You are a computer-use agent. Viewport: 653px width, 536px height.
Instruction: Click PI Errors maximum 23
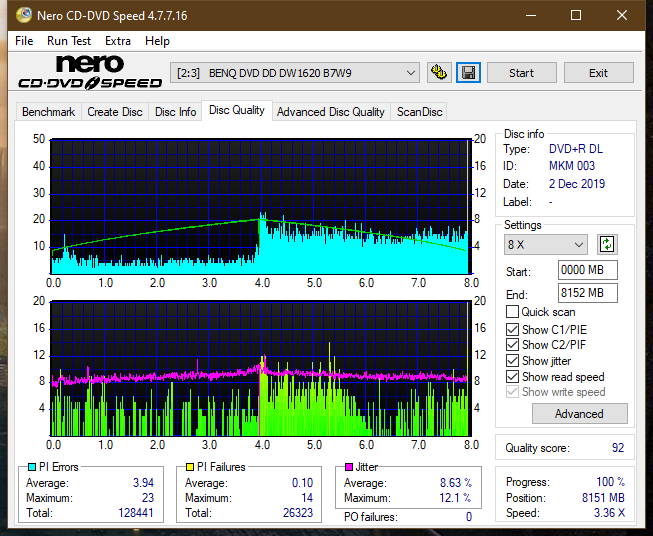point(148,498)
